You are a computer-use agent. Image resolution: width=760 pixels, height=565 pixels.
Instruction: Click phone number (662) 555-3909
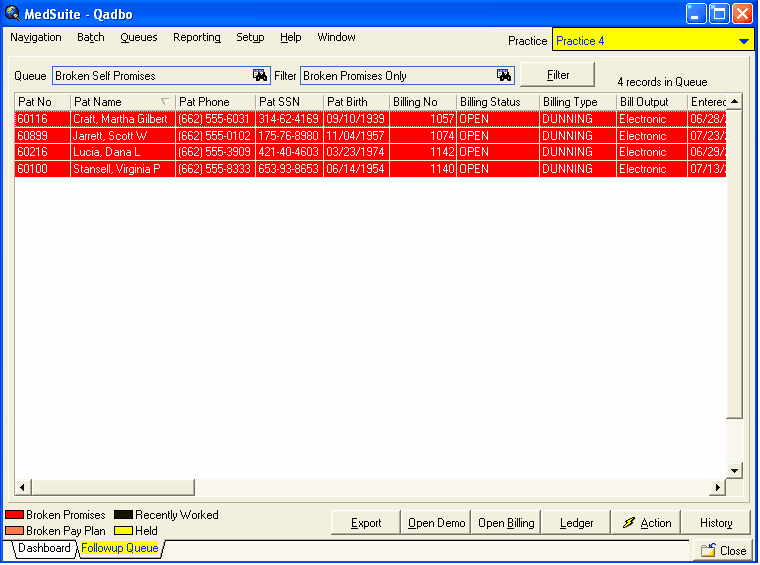[214, 152]
